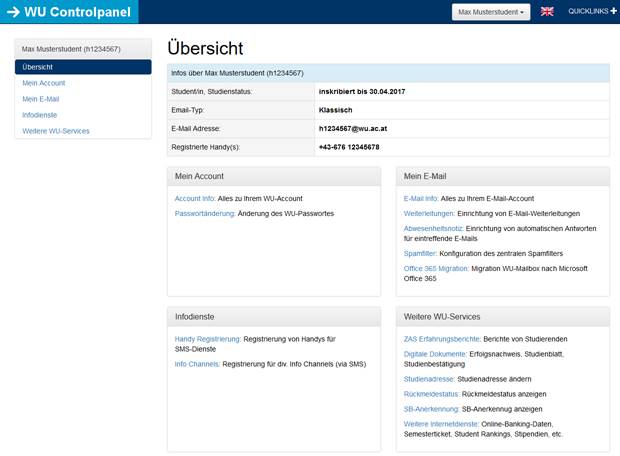Open the Studienadresse link
620x456 pixels.
429,379
